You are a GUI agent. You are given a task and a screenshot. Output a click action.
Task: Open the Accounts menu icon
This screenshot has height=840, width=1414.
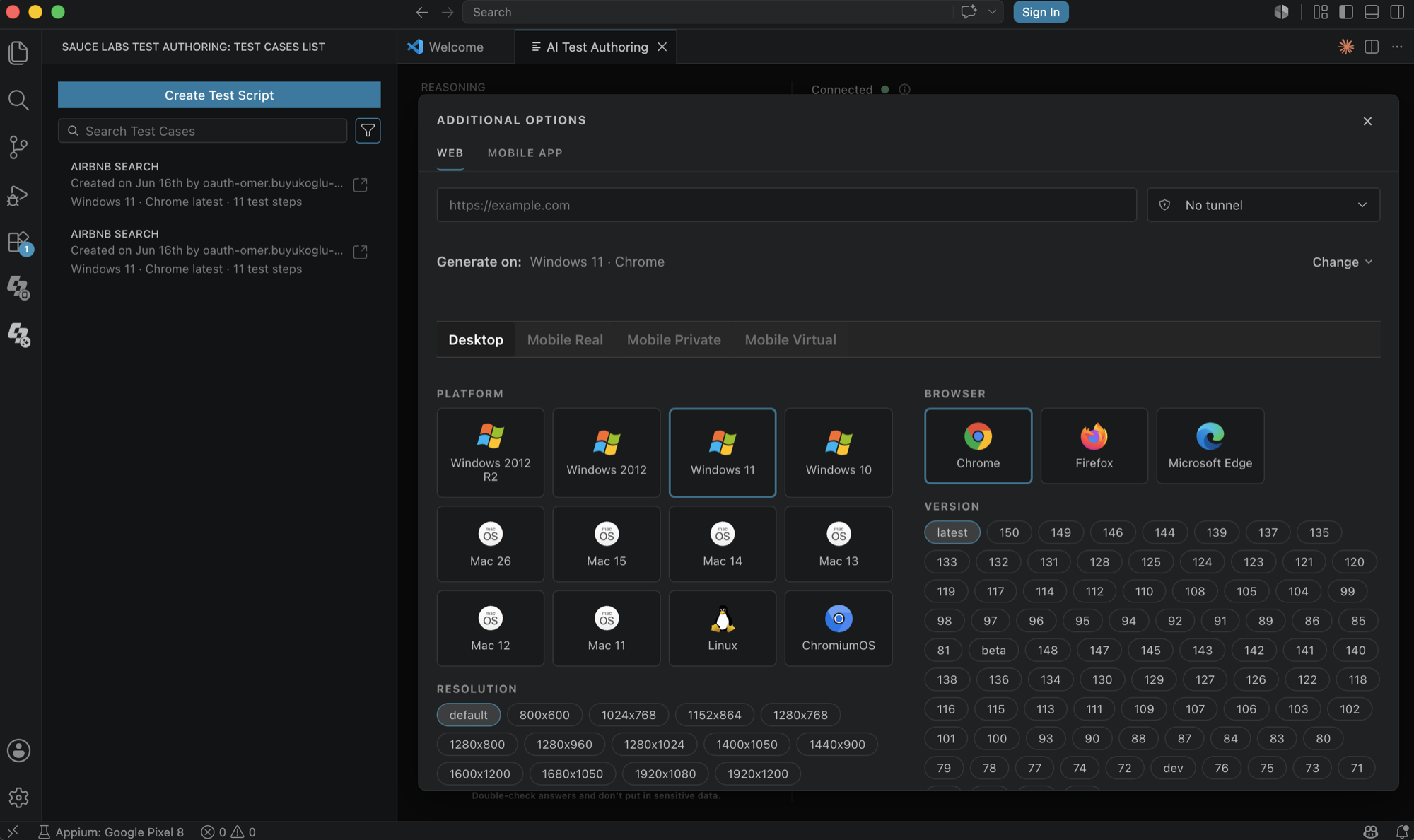click(x=18, y=750)
